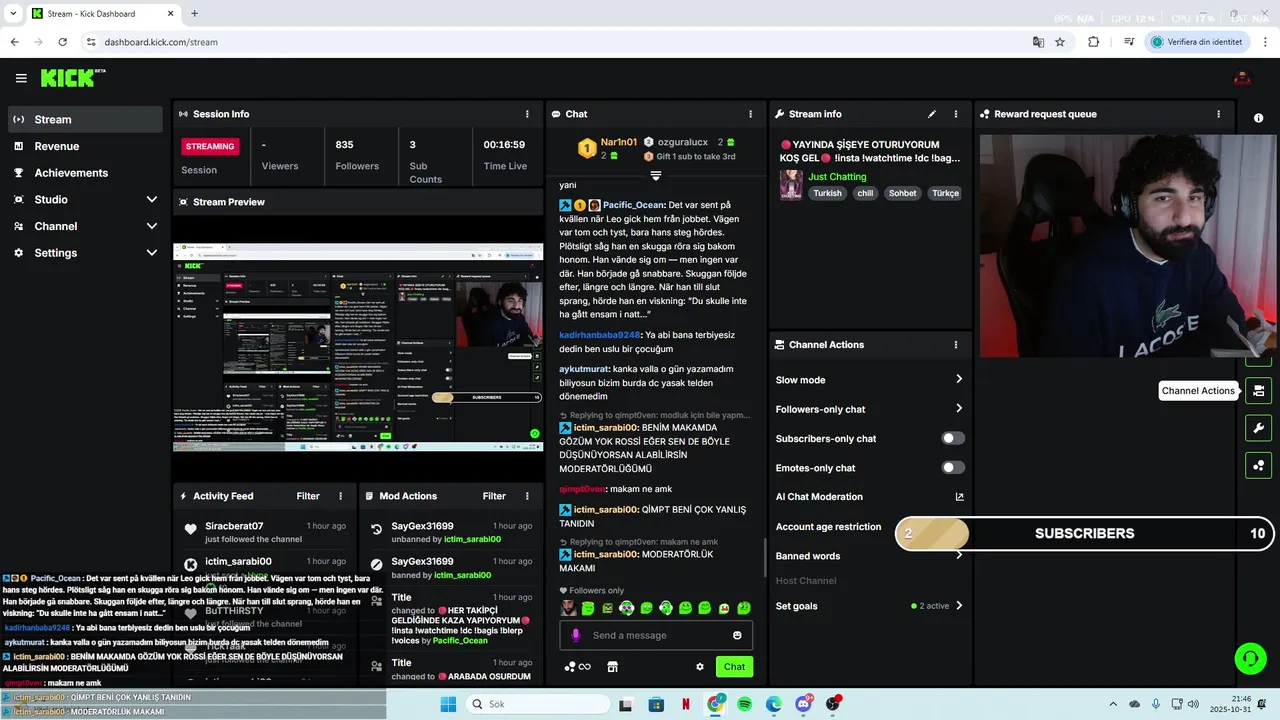Click Pacific_Ocean username in chat
1280x720 pixels.
tap(634, 204)
